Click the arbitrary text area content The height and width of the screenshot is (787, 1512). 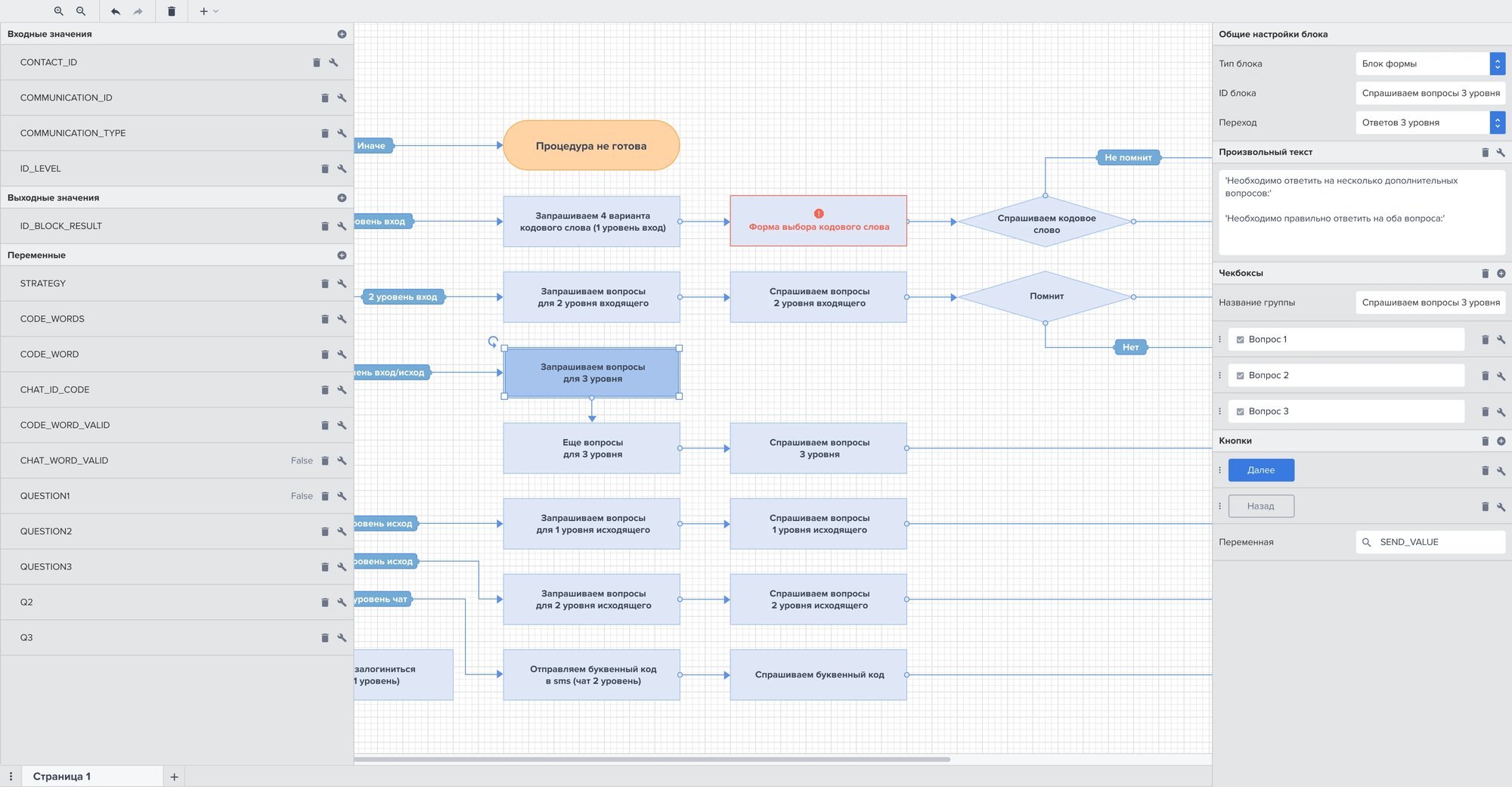[x=1362, y=212]
